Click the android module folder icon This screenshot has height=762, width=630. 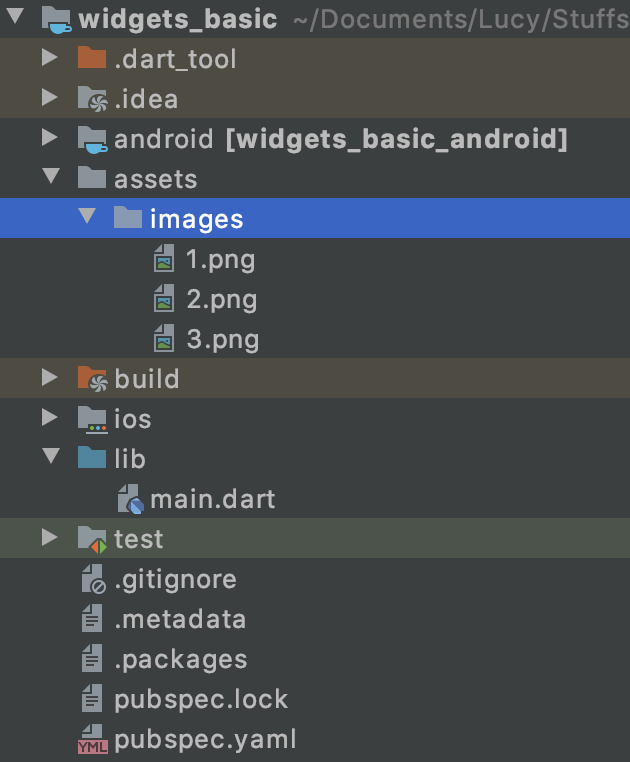pos(92,139)
